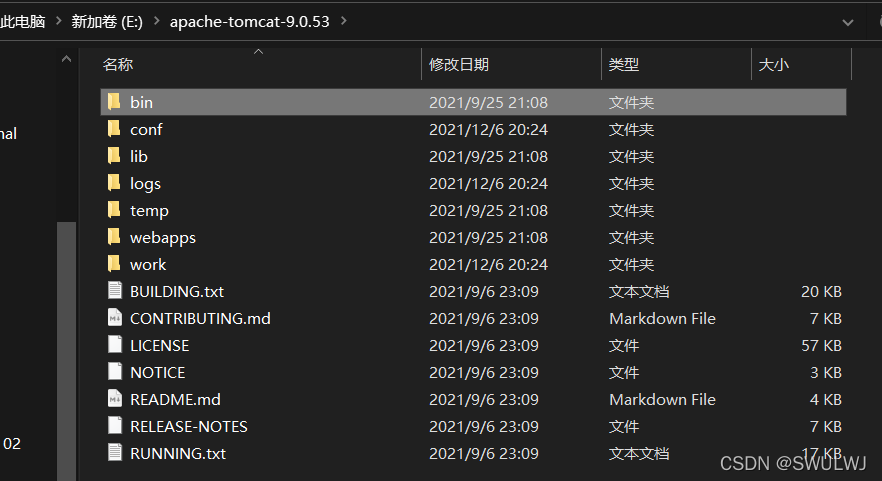
Task: Click the navigation pane scroll-up arrow
Action: tap(66, 59)
